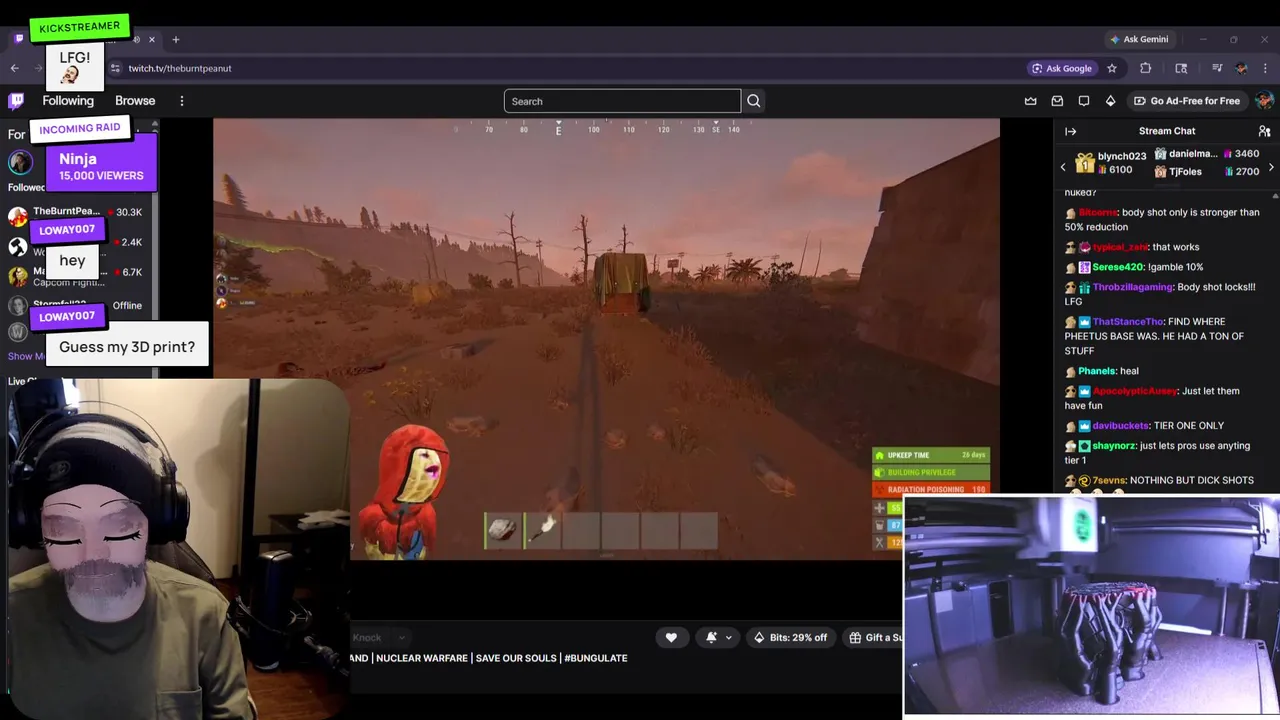Viewport: 1280px width, 720px height.
Task: Click the Bits: 29% off button
Action: [x=791, y=637]
